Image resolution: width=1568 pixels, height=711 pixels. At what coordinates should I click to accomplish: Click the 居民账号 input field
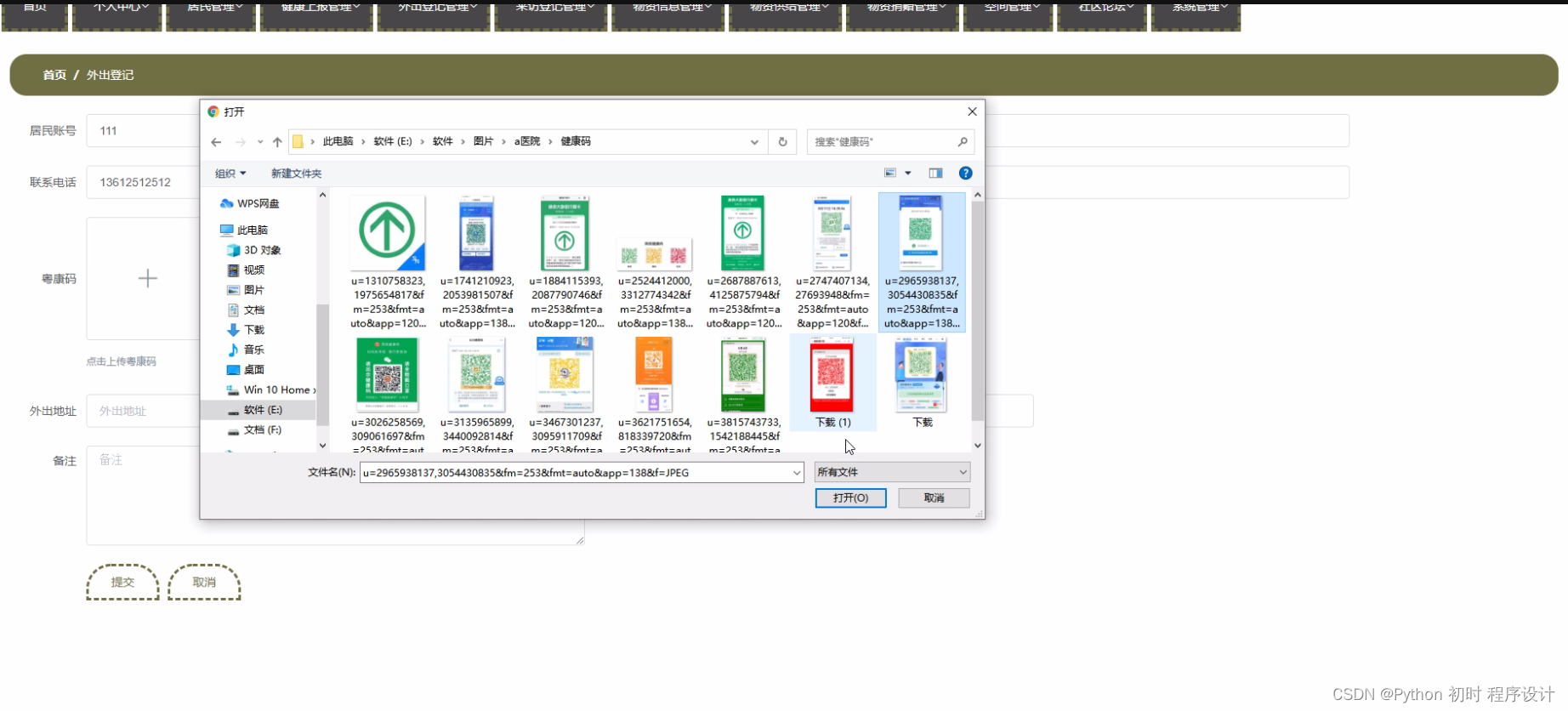click(x=144, y=131)
